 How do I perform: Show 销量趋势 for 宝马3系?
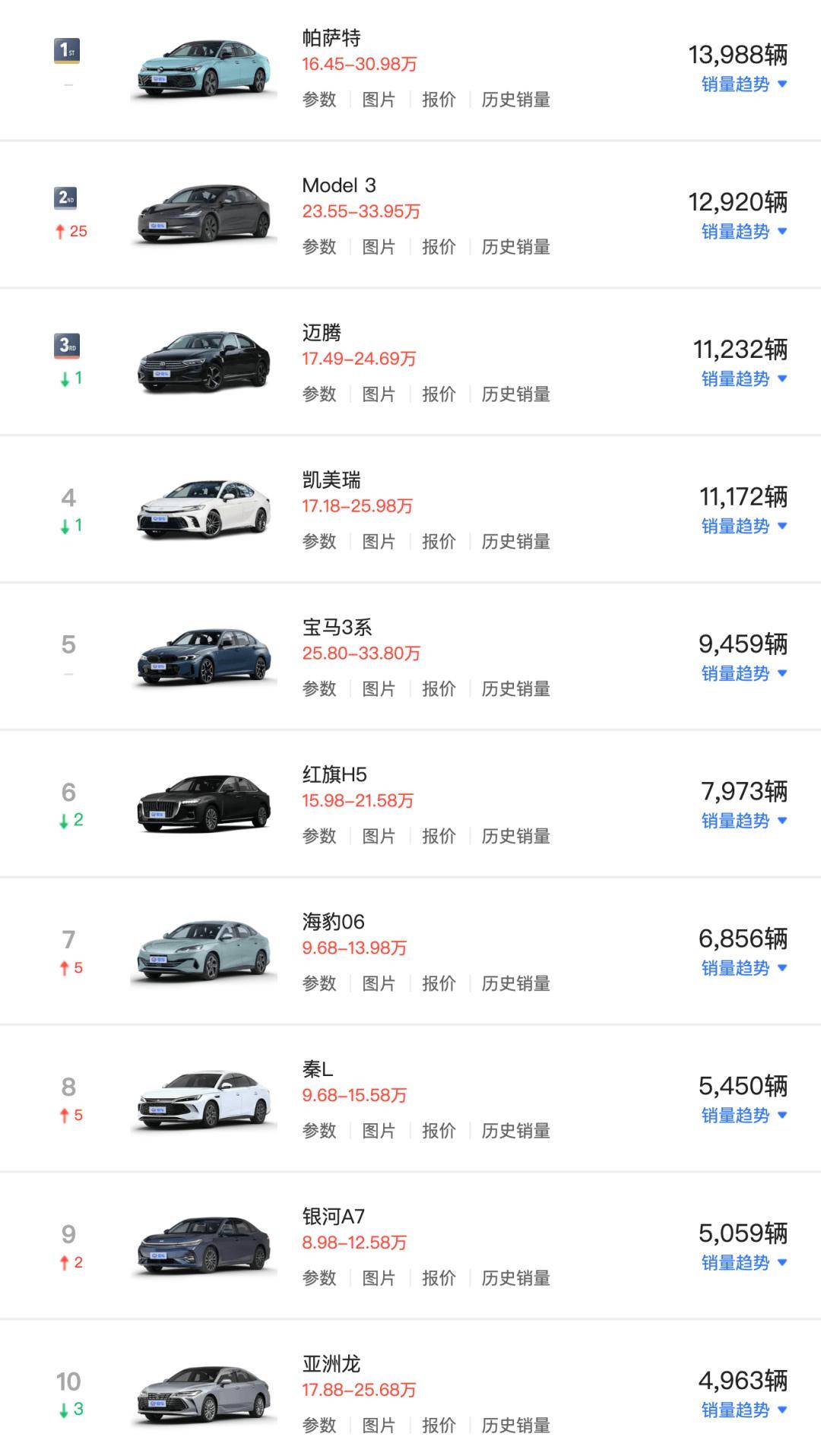coord(743,673)
